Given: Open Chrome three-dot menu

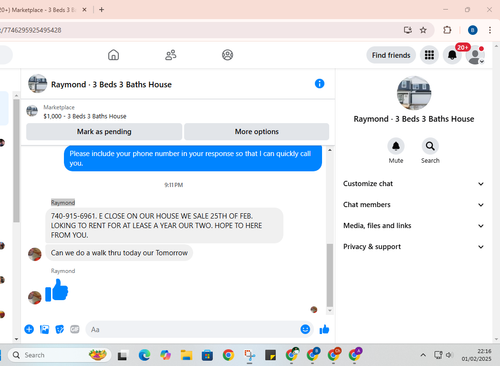Looking at the screenshot, I should pyautogui.click(x=490, y=30).
